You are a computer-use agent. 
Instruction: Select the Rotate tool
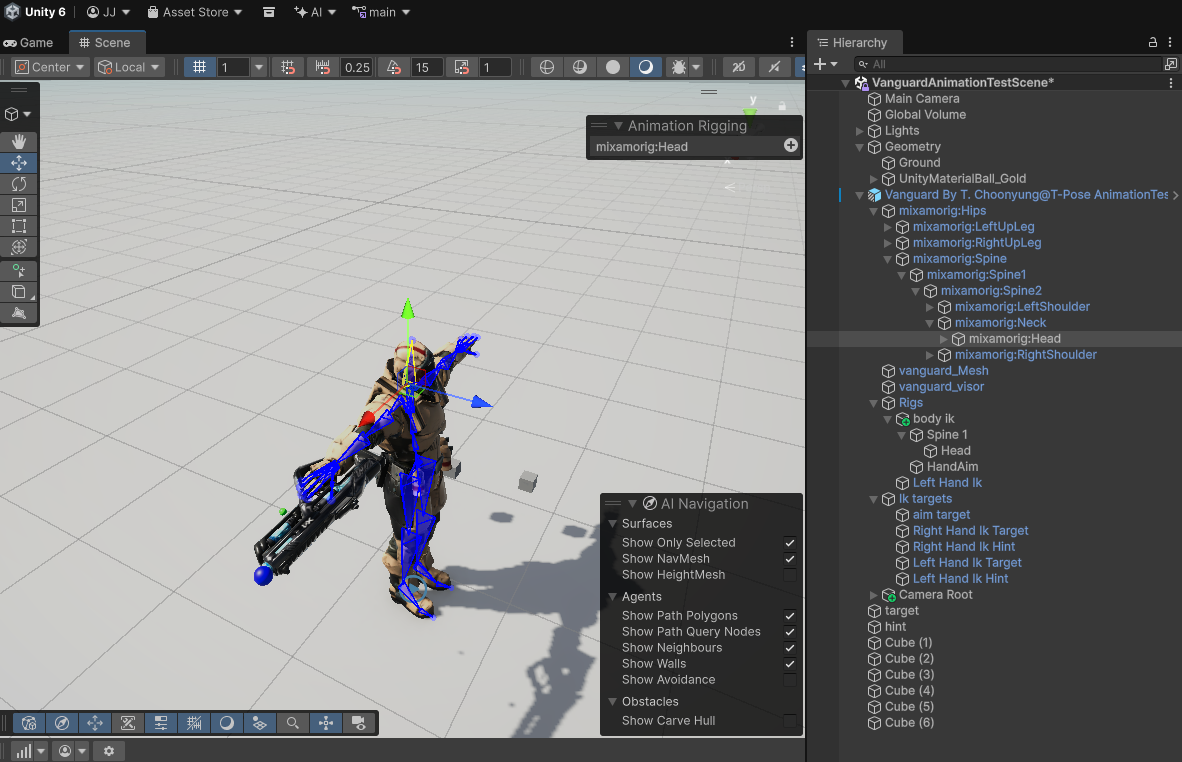(19, 183)
